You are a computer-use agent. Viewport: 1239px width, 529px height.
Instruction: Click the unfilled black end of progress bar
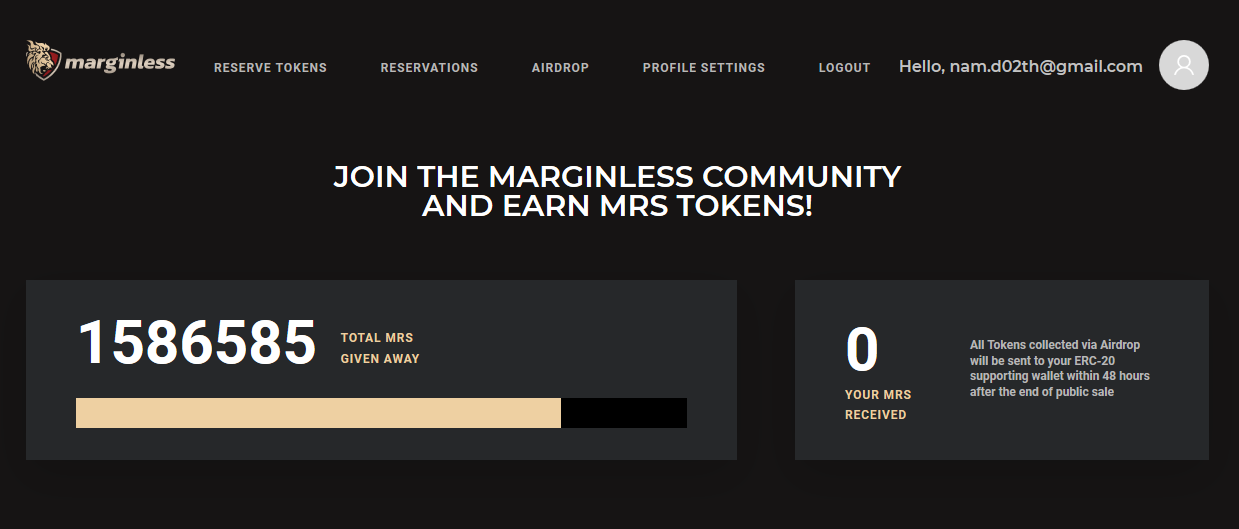pos(624,413)
